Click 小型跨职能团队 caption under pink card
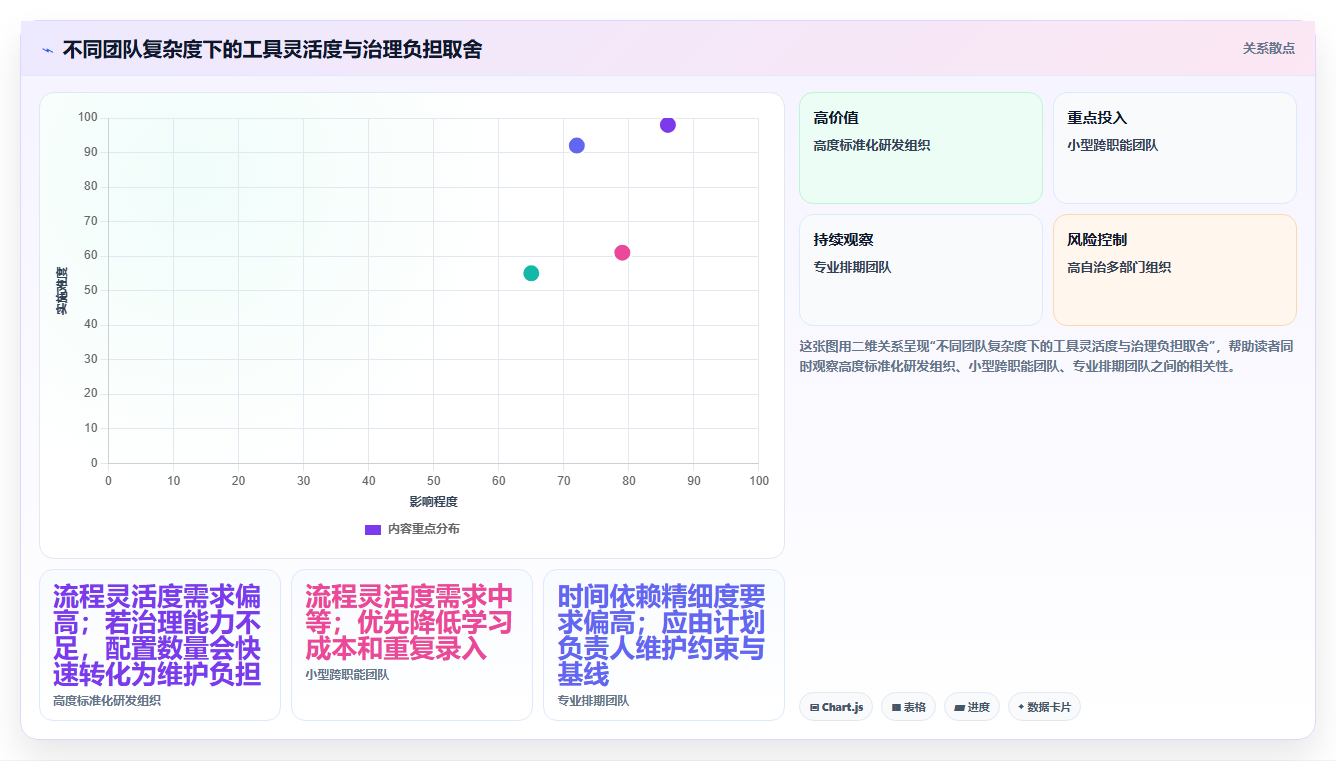The width and height of the screenshot is (1336, 761). point(347,675)
